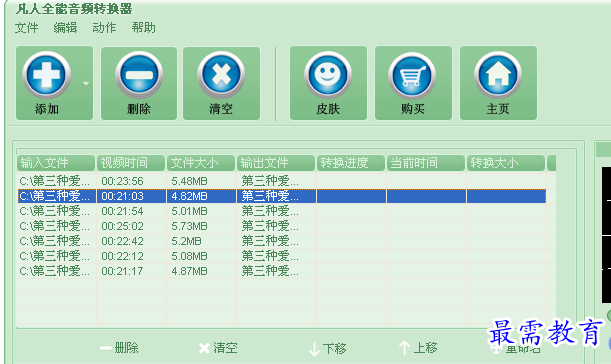Click the bottom 清空 button
The height and width of the screenshot is (364, 611).
pos(218,348)
